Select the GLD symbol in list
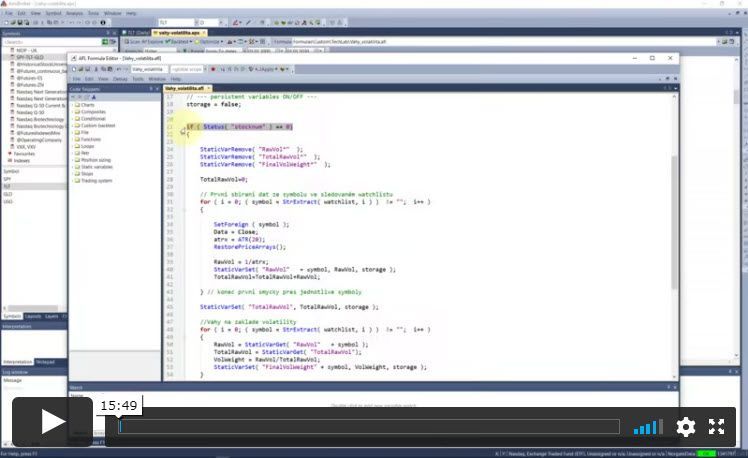This screenshot has width=748, height=458. pos(8,194)
